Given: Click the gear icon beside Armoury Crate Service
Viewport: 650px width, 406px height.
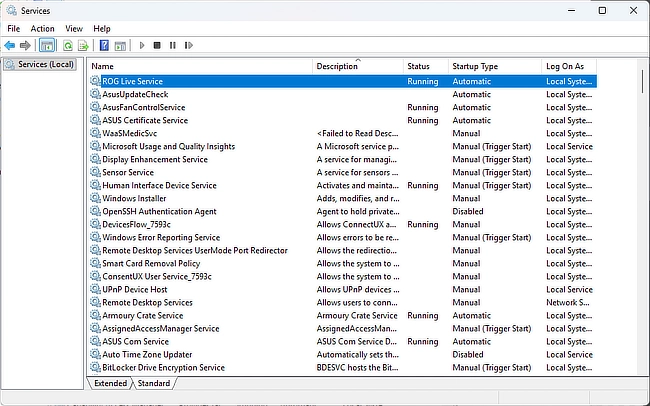Looking at the screenshot, I should coord(95,315).
